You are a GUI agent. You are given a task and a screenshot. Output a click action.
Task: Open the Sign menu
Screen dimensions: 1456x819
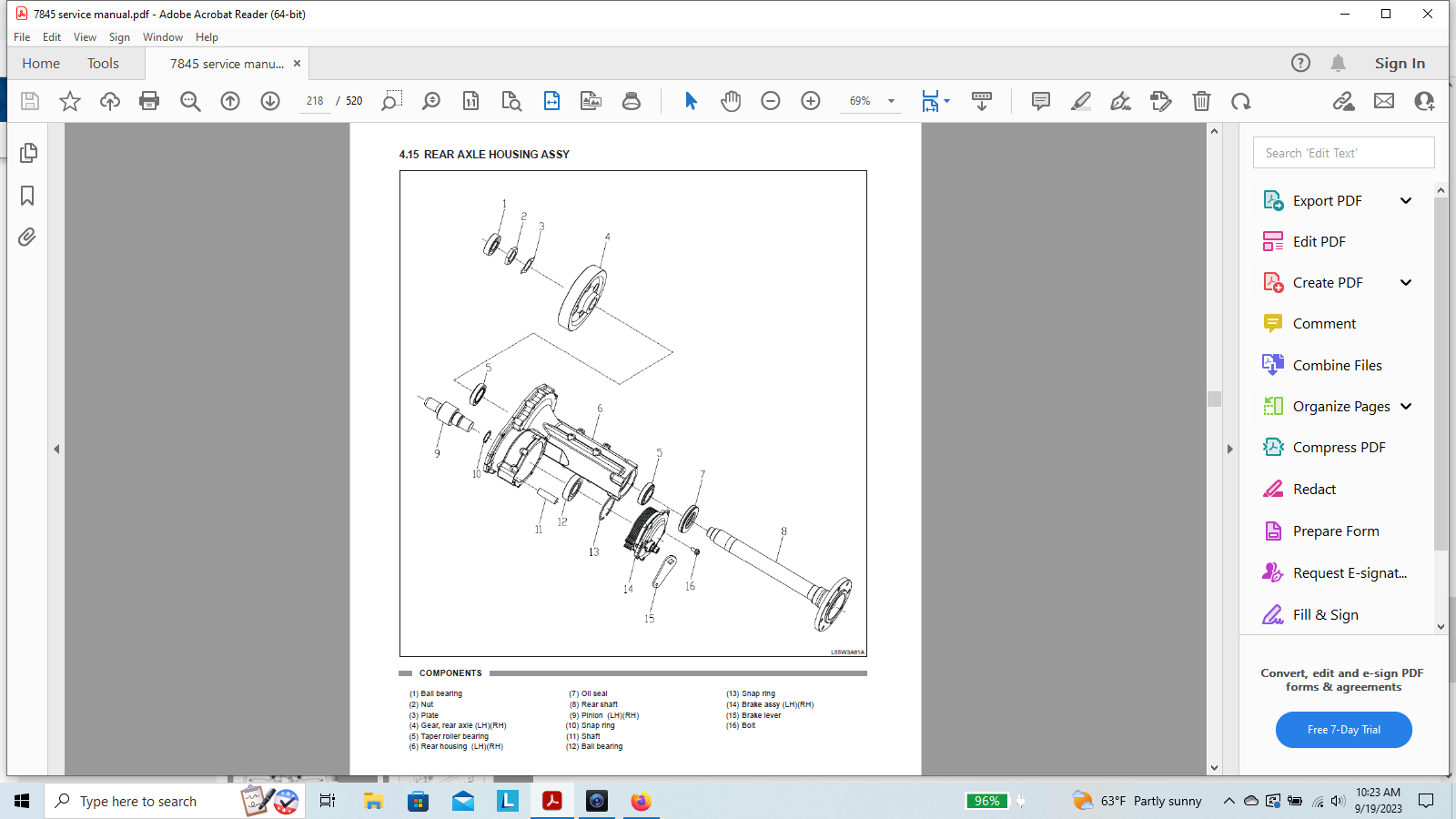pyautogui.click(x=119, y=37)
